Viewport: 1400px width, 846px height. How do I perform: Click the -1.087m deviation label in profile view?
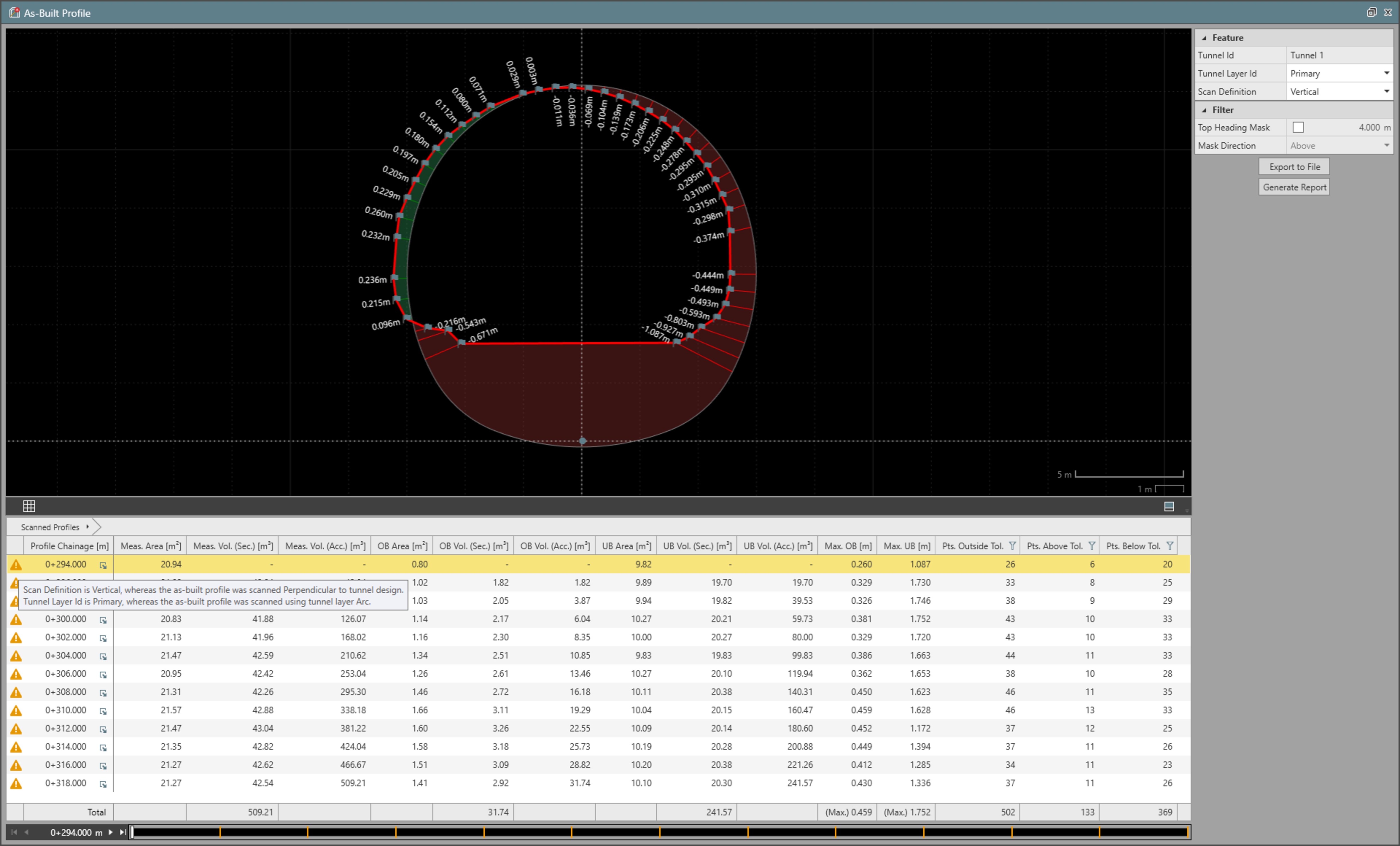[x=656, y=334]
